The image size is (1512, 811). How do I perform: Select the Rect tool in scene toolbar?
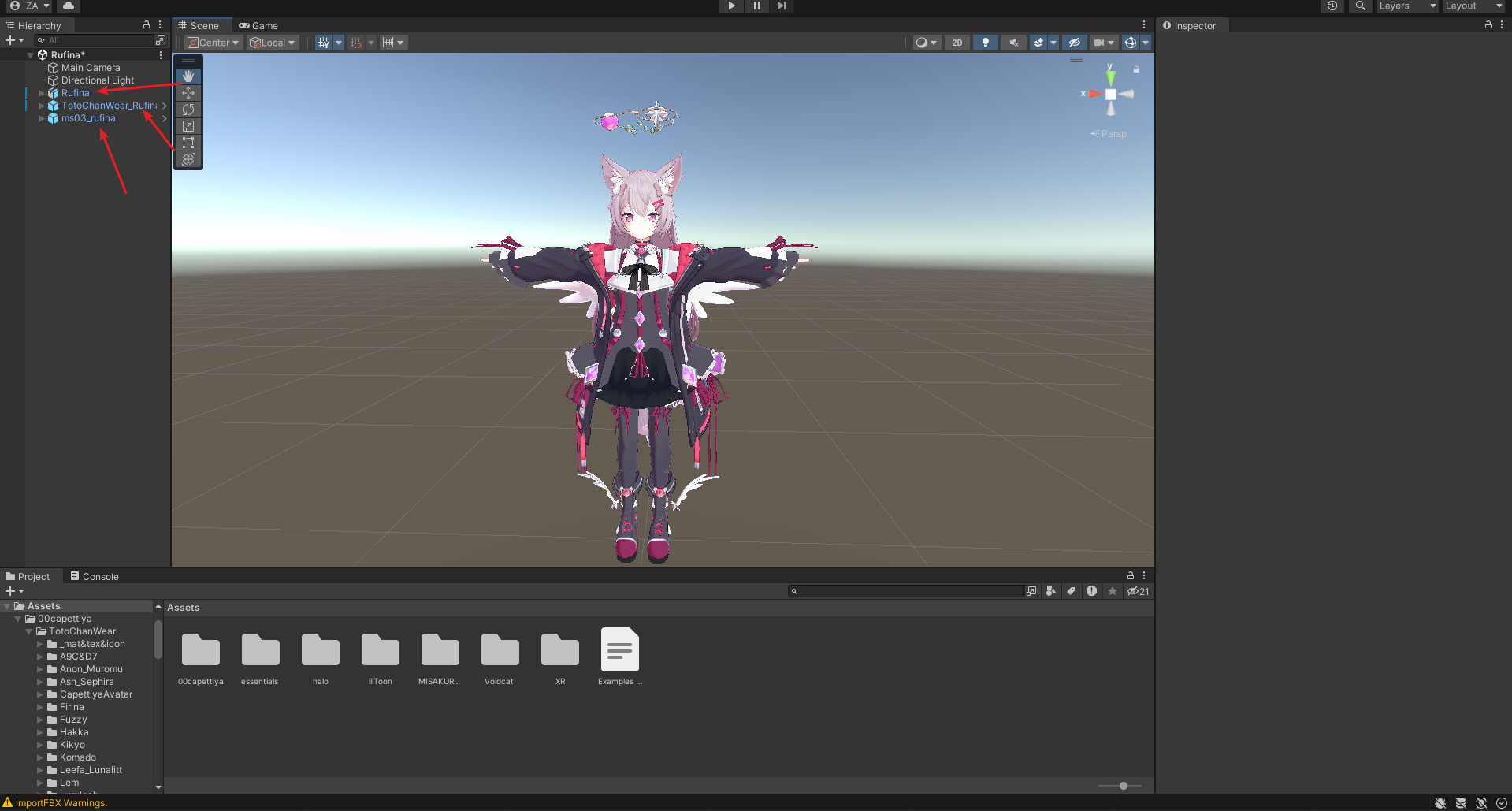pos(188,143)
